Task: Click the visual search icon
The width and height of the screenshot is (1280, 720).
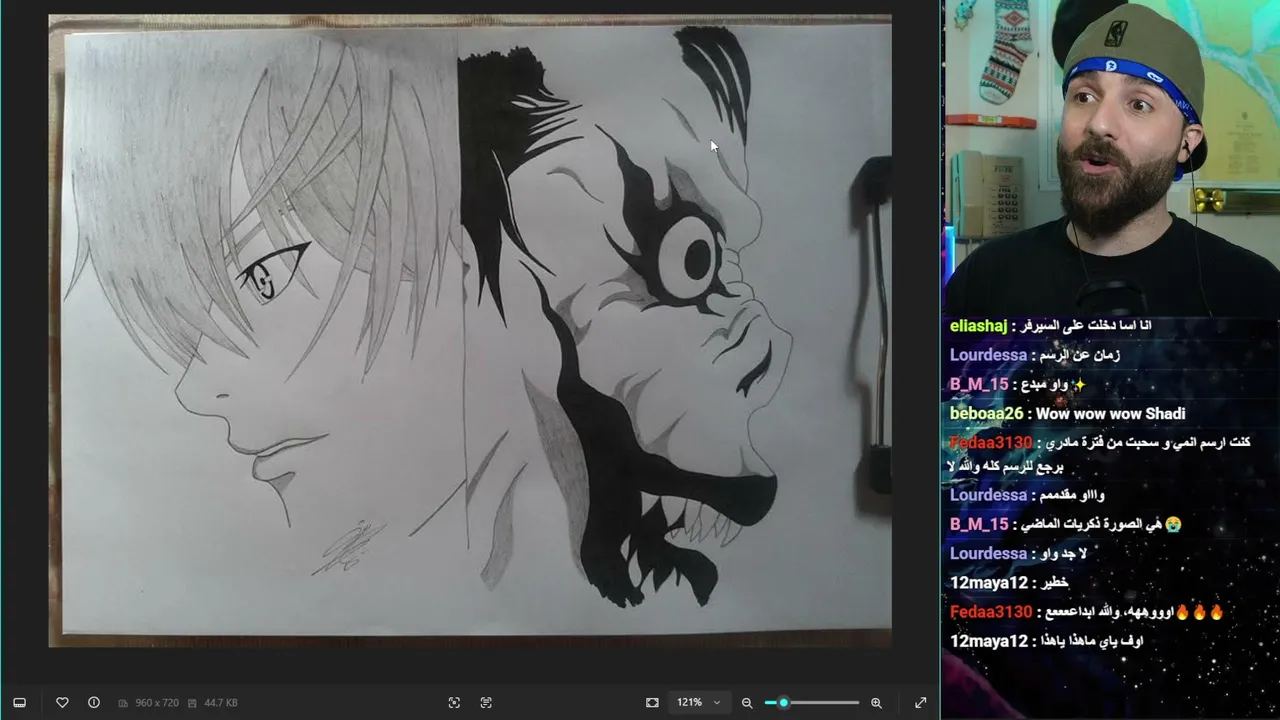Action: pos(454,703)
